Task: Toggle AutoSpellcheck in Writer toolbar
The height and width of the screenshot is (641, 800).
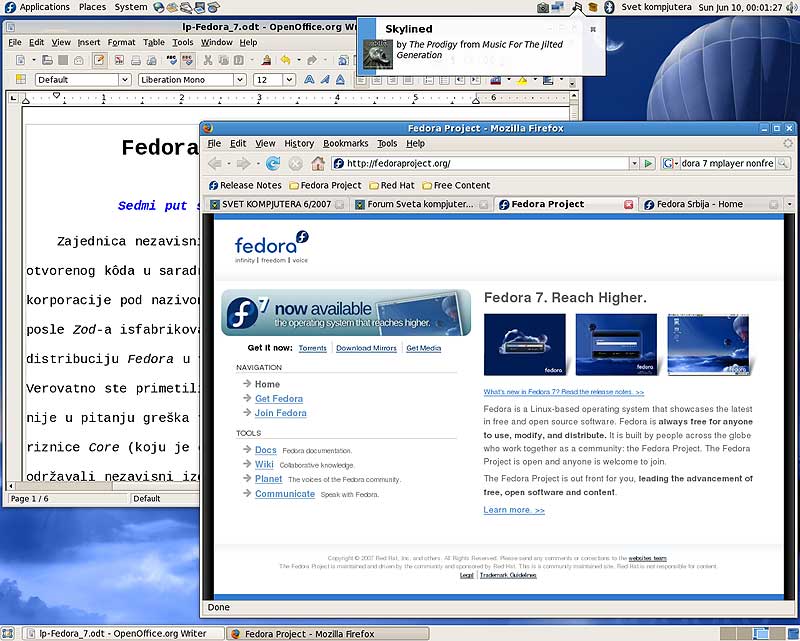Action: tap(188, 60)
